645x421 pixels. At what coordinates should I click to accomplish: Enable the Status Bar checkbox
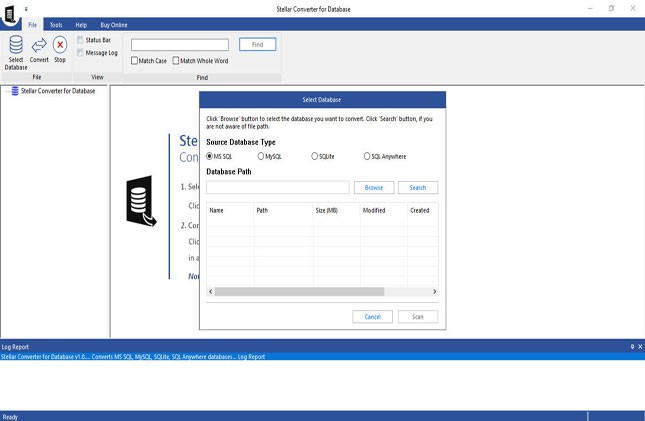pos(80,40)
